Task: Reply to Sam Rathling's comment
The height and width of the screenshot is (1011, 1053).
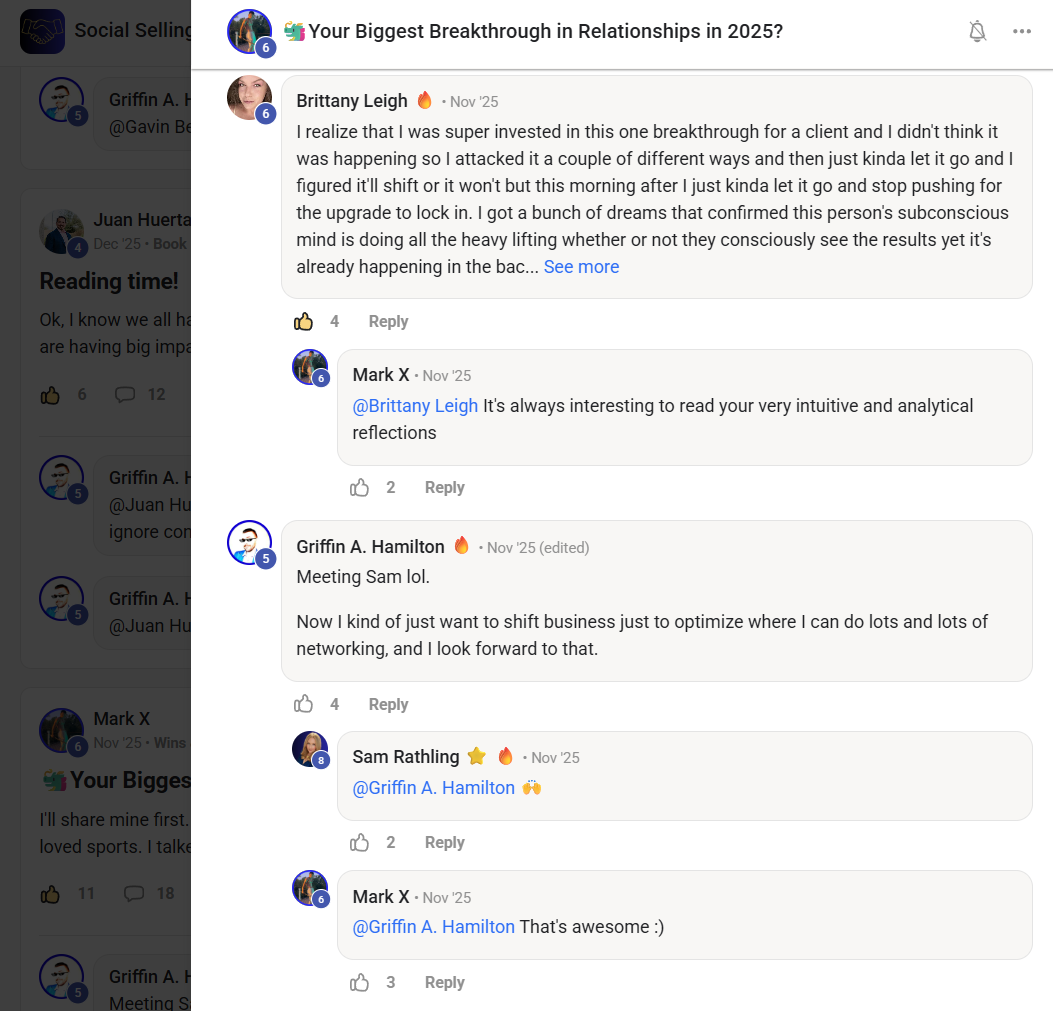Action: [444, 843]
